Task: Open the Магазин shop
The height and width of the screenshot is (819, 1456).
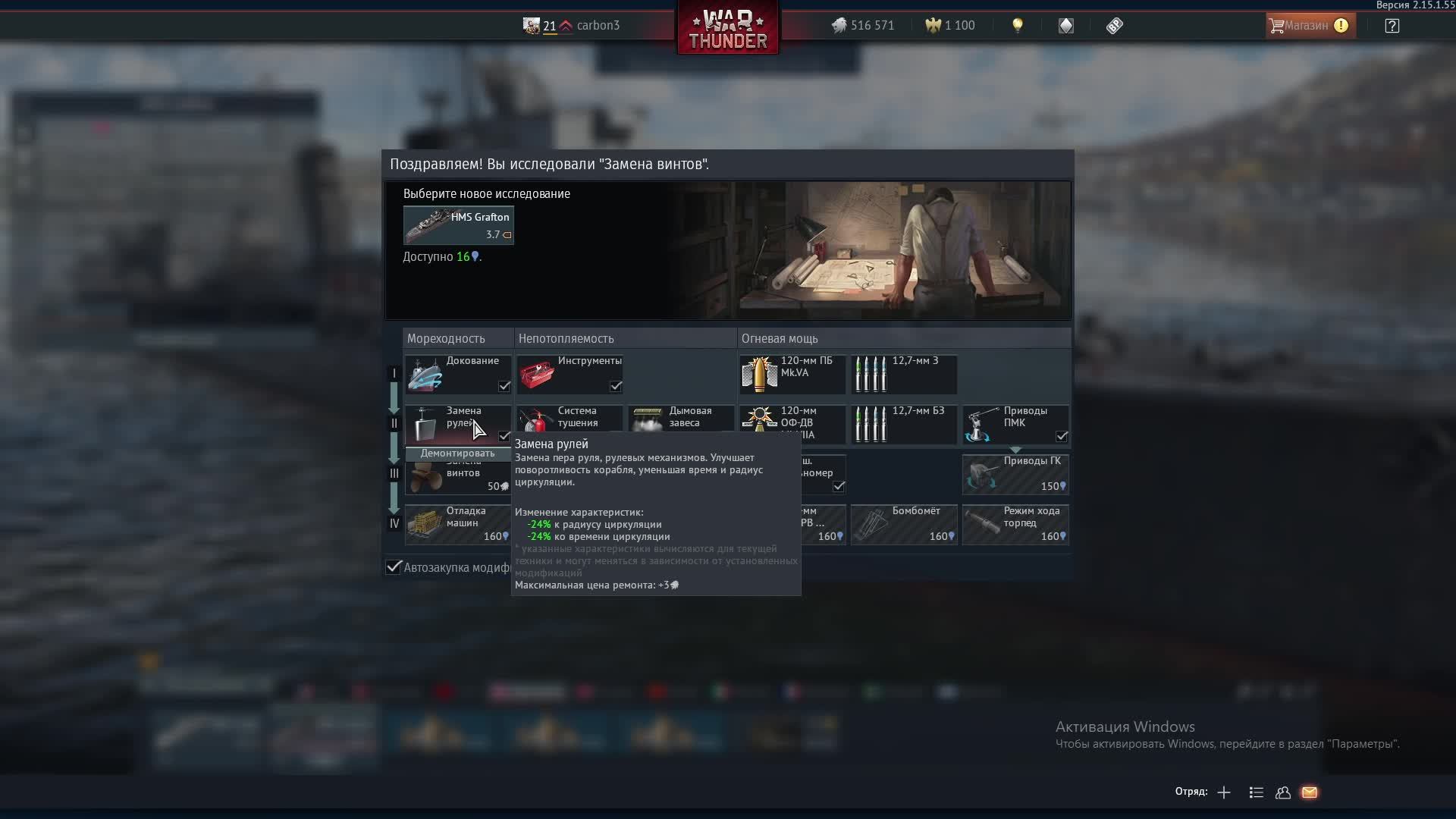Action: pos(1310,26)
